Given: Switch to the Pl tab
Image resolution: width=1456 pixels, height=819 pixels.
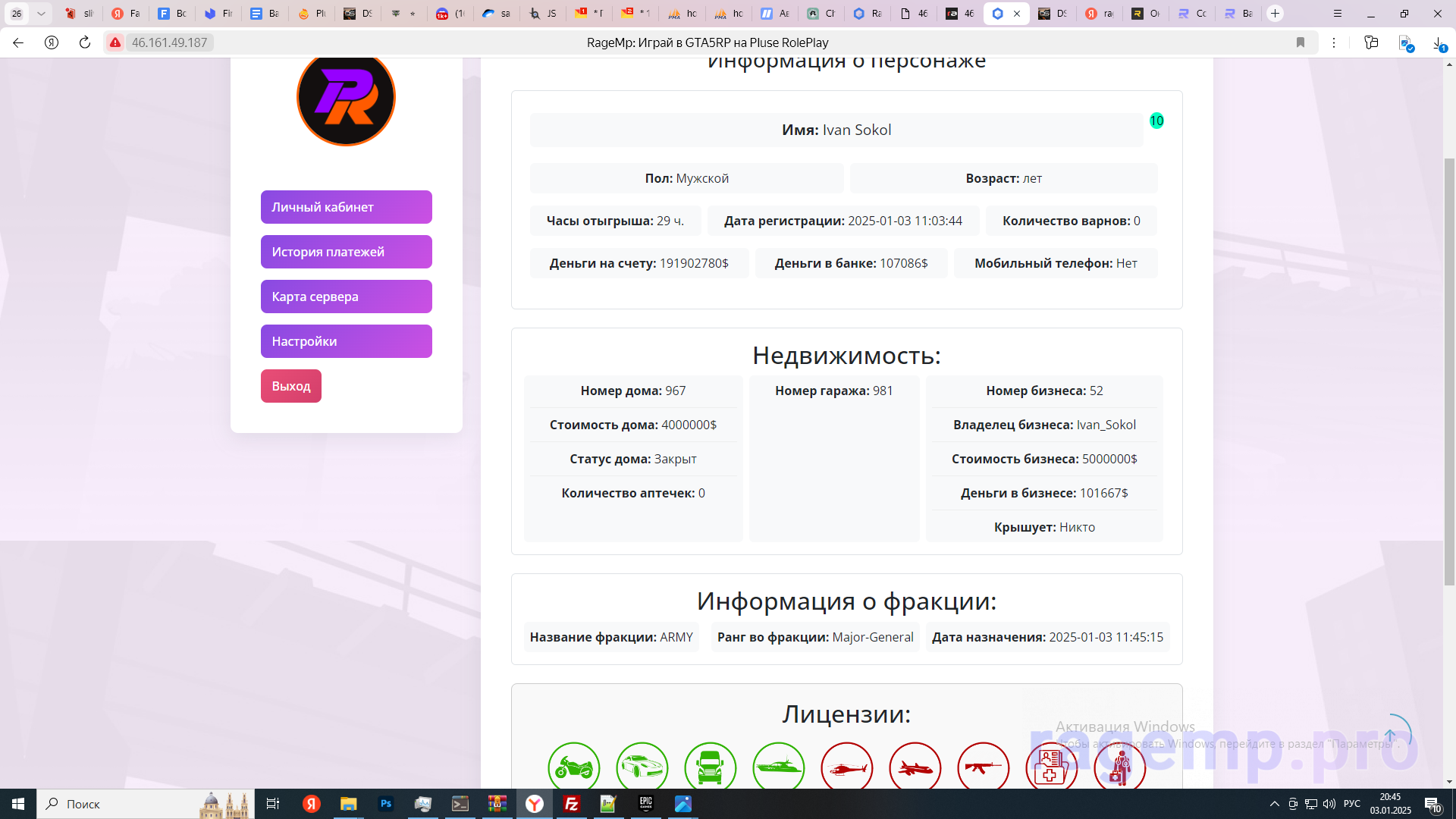Looking at the screenshot, I should 312,14.
